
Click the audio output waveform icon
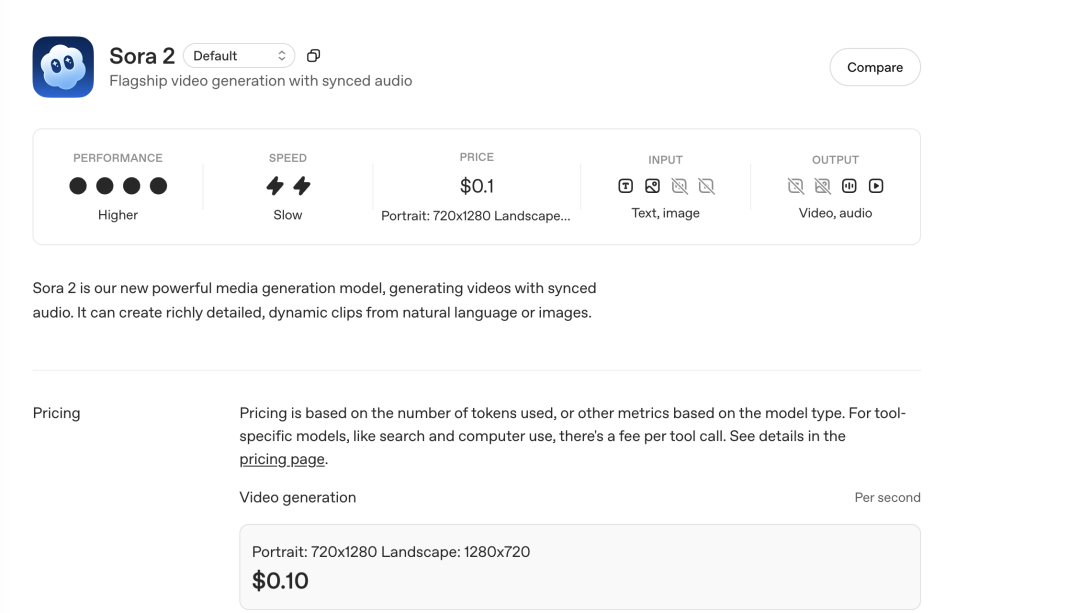click(849, 186)
